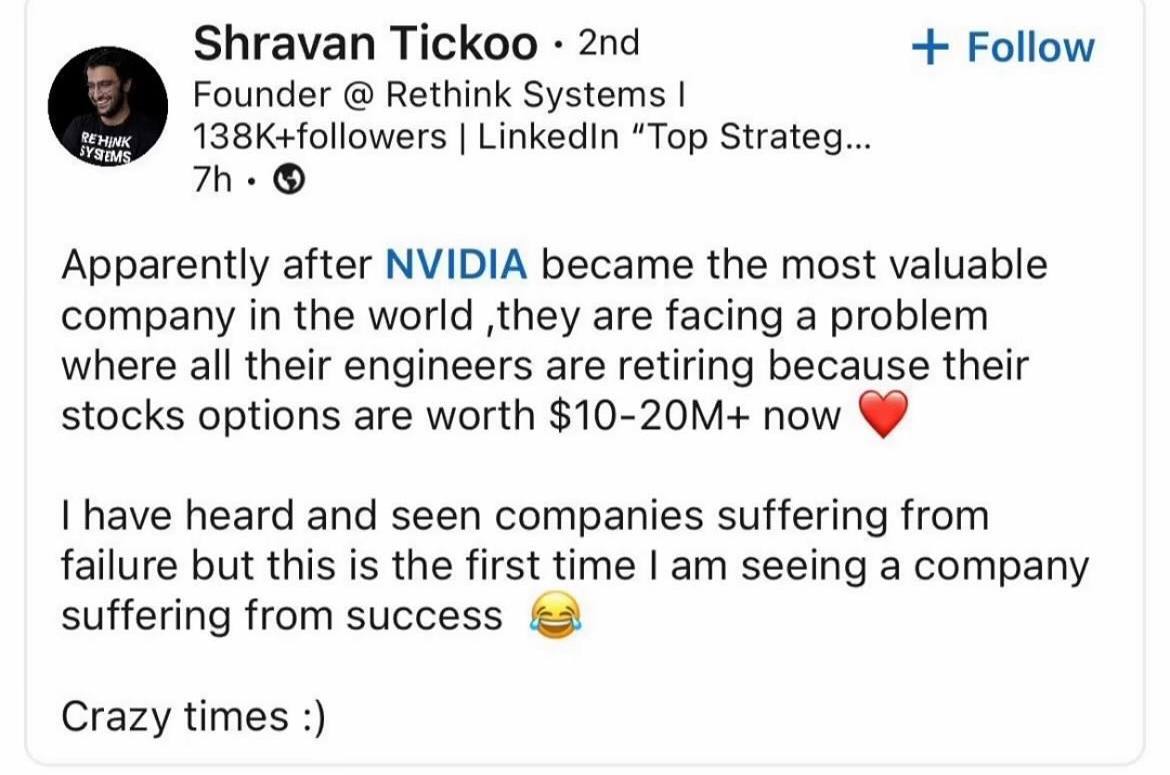Click the globe public visibility icon

click(x=289, y=180)
